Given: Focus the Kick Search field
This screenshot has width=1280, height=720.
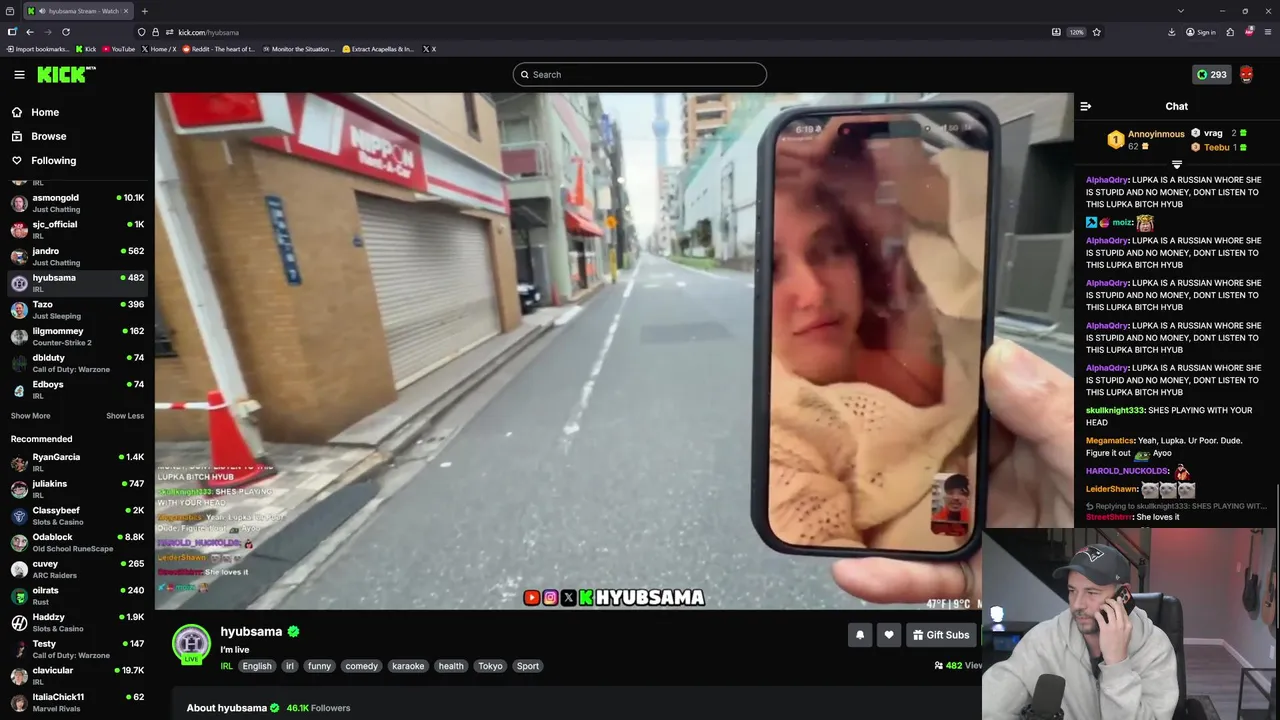Looking at the screenshot, I should tap(640, 74).
